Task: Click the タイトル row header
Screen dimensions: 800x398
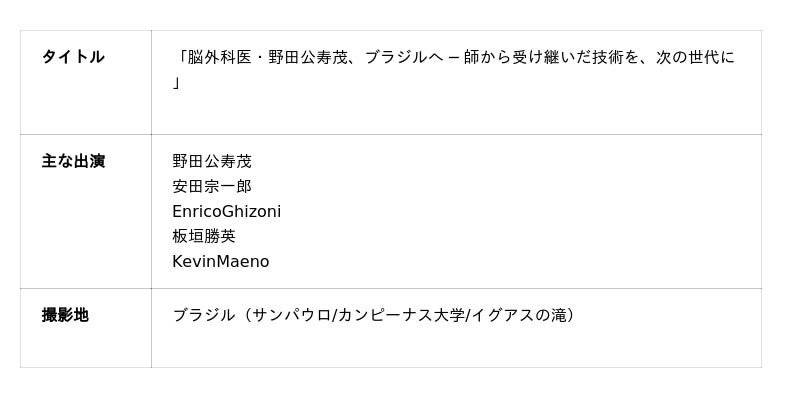Action: tap(73, 57)
